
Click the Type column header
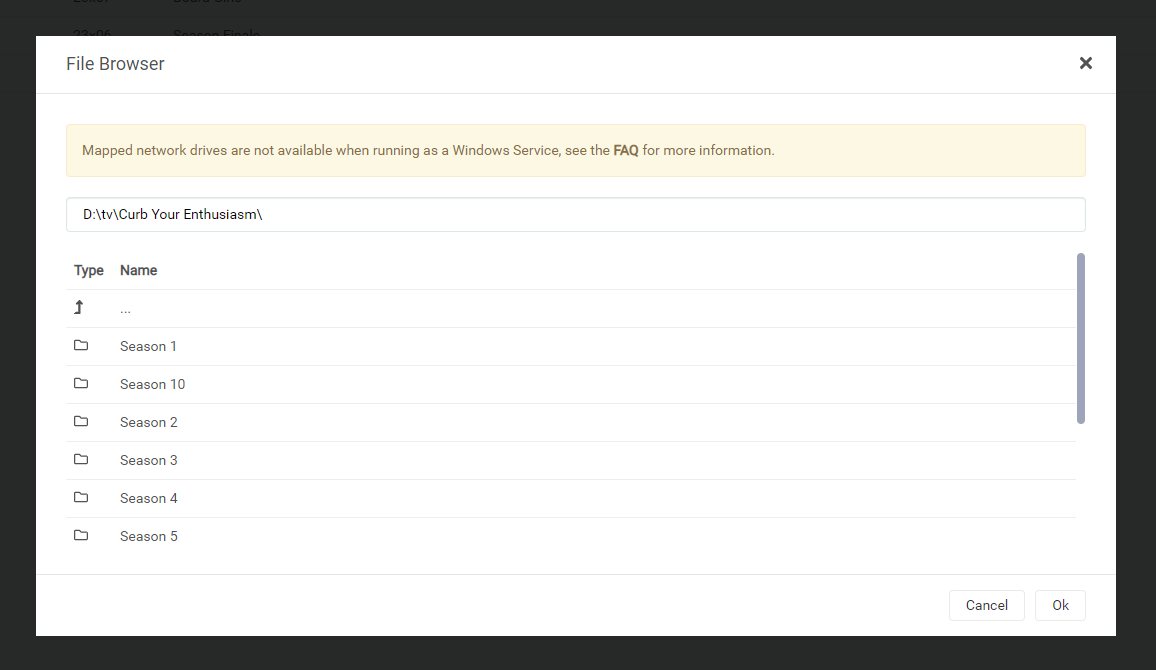[88, 271]
